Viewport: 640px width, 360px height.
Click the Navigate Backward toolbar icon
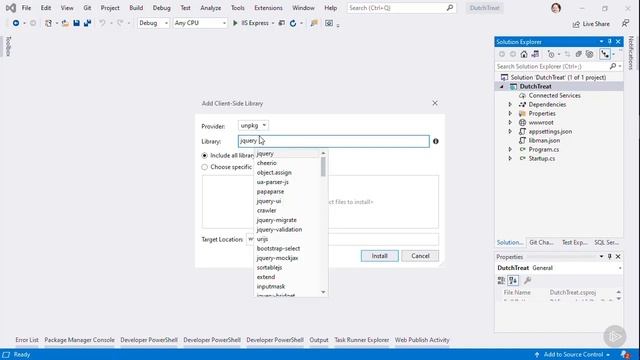pyautogui.click(x=16, y=23)
